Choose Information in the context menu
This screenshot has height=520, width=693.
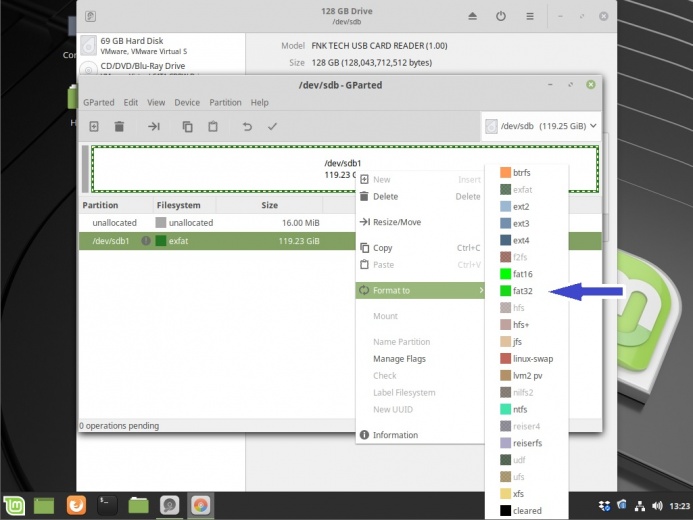395,435
